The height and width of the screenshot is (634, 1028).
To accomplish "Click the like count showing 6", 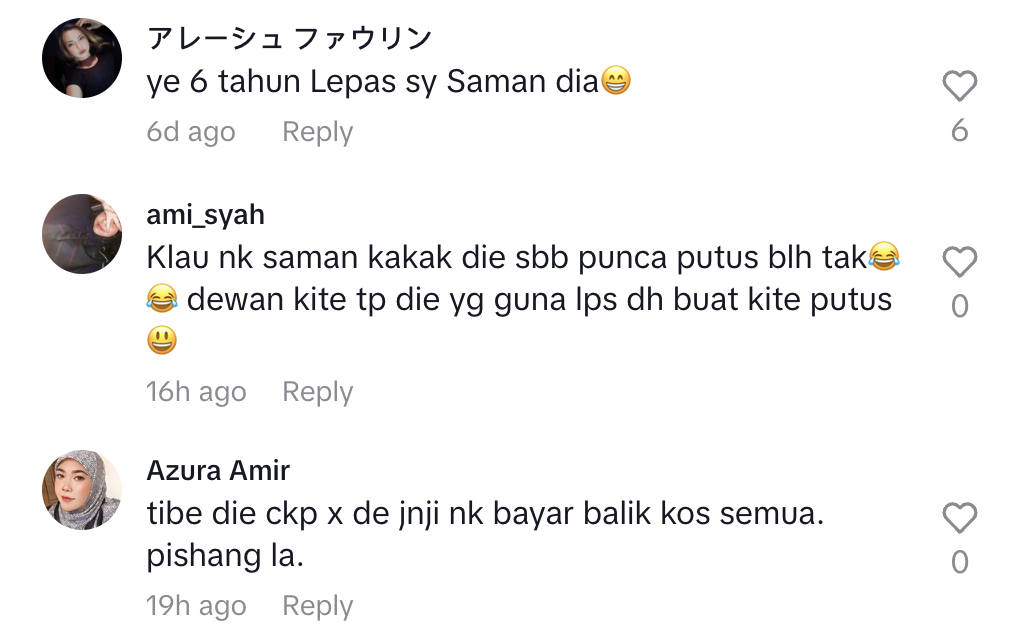I will (x=959, y=131).
